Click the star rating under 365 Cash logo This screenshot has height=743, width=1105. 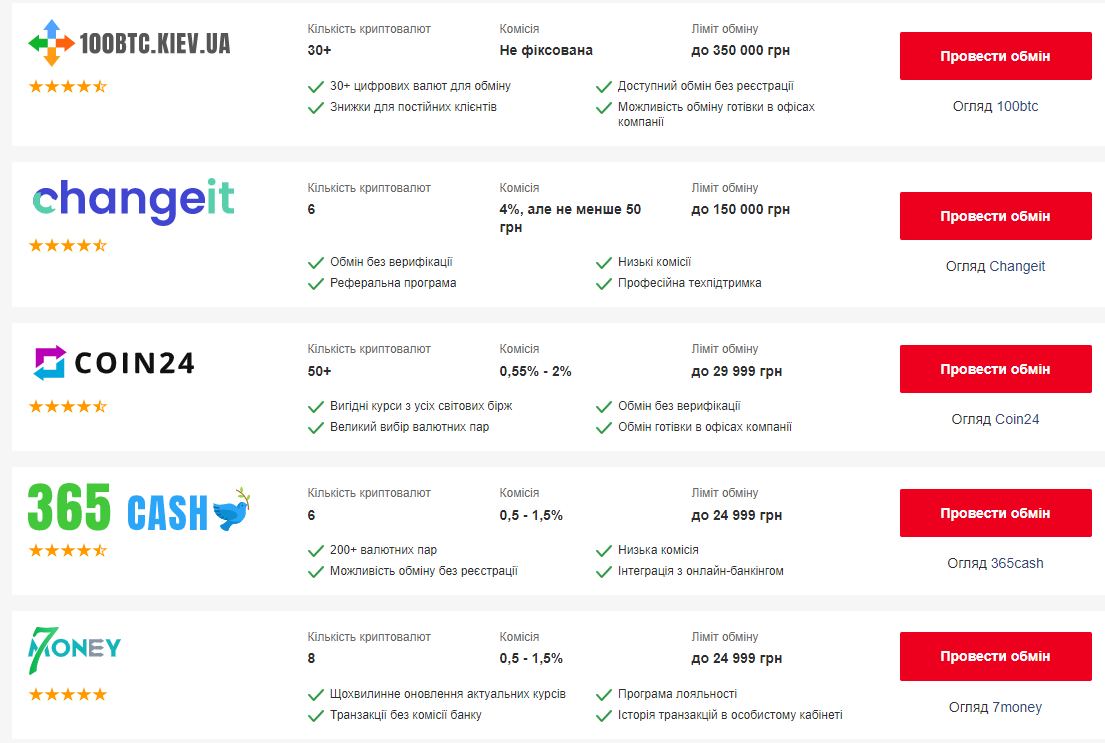68,551
